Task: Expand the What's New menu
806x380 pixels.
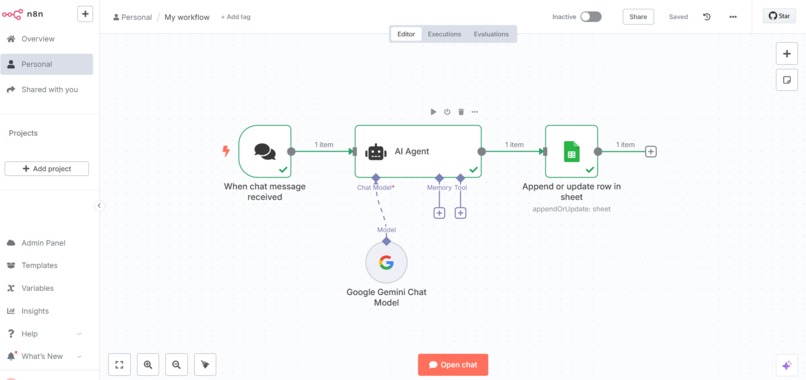Action: pos(44,356)
